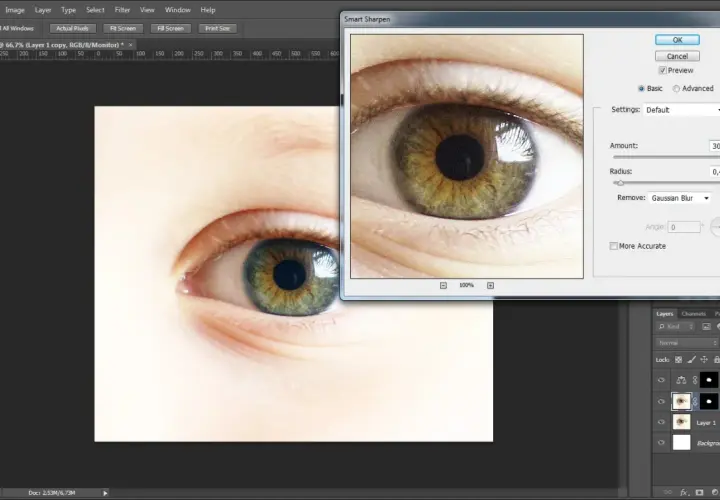This screenshot has height=500, width=720.
Task: Switch to the Channels tab
Action: point(693,314)
